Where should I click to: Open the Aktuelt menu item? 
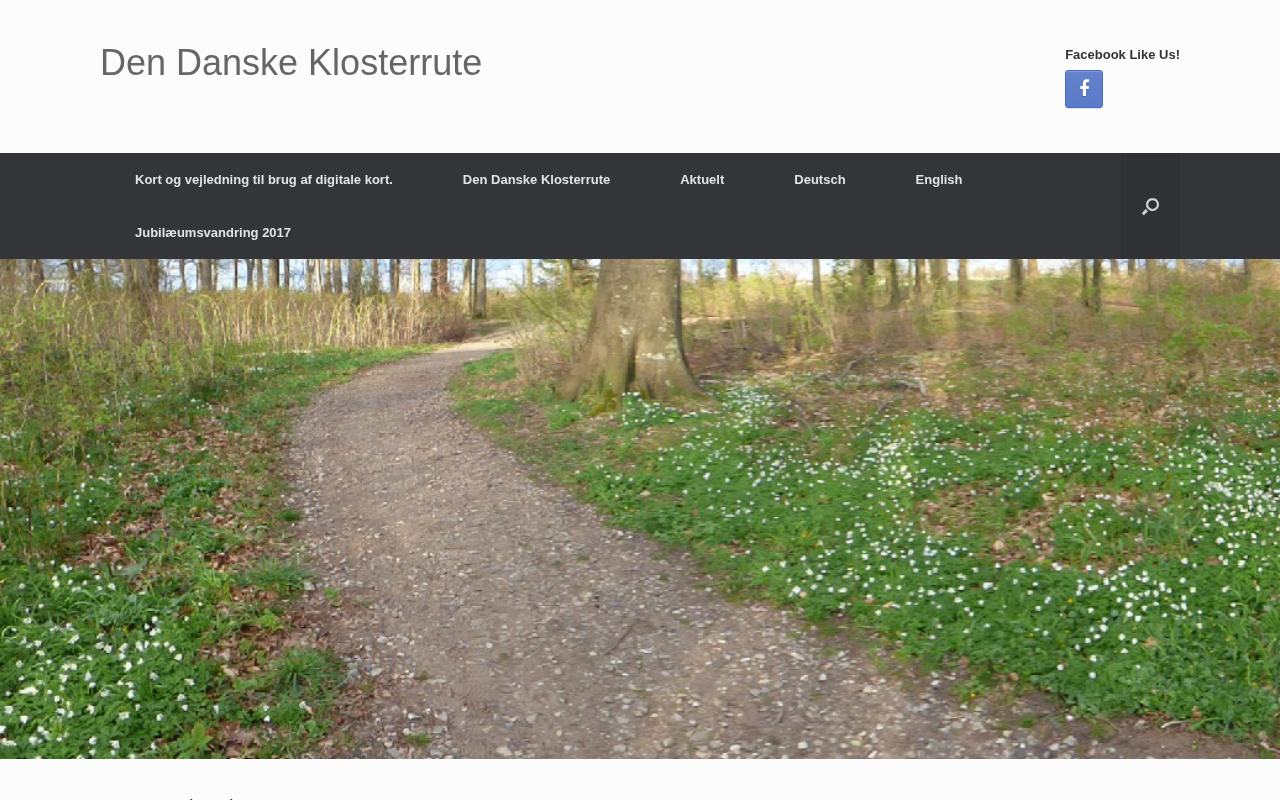click(x=702, y=180)
